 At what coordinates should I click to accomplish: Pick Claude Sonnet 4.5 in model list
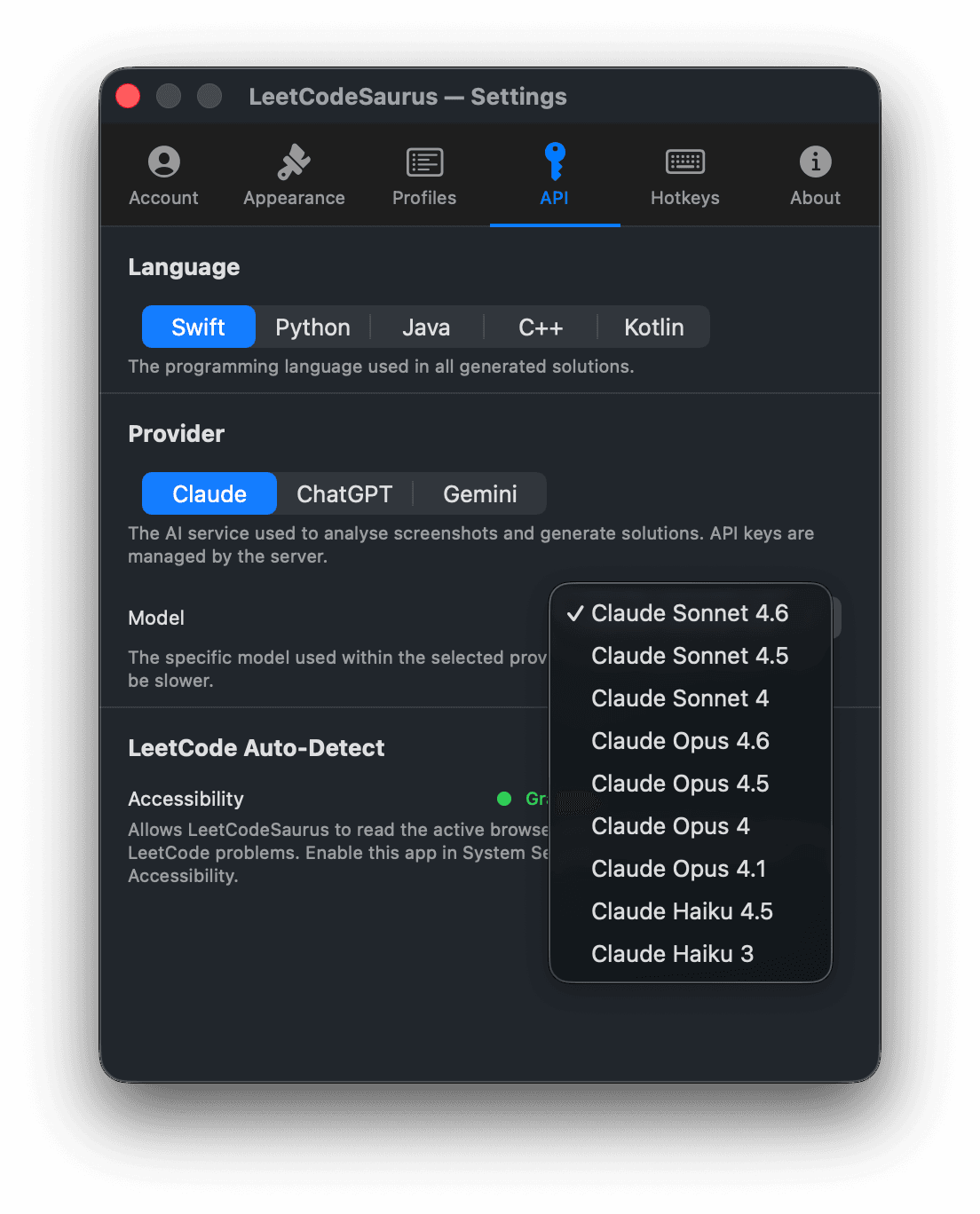pyautogui.click(x=691, y=656)
